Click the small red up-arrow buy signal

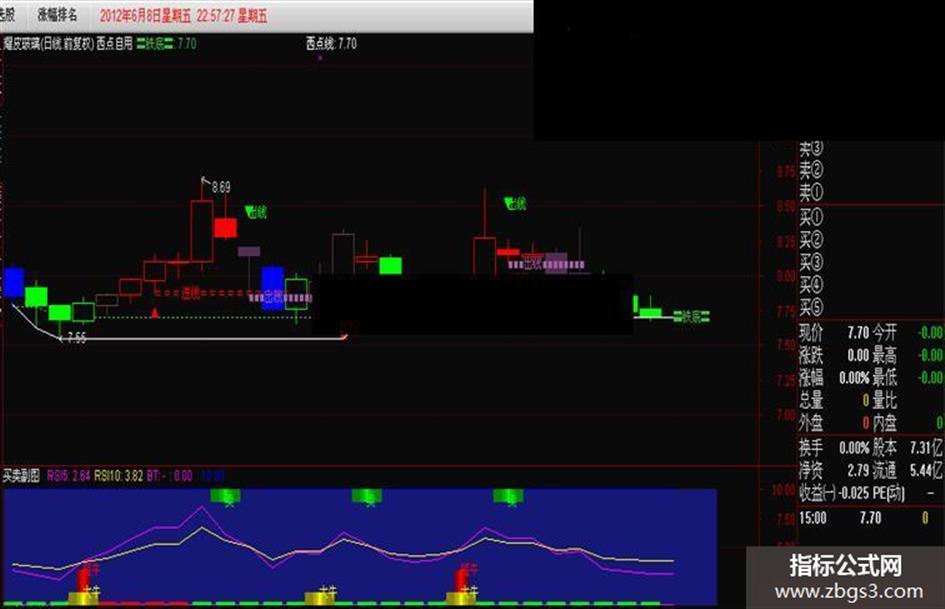click(155, 312)
